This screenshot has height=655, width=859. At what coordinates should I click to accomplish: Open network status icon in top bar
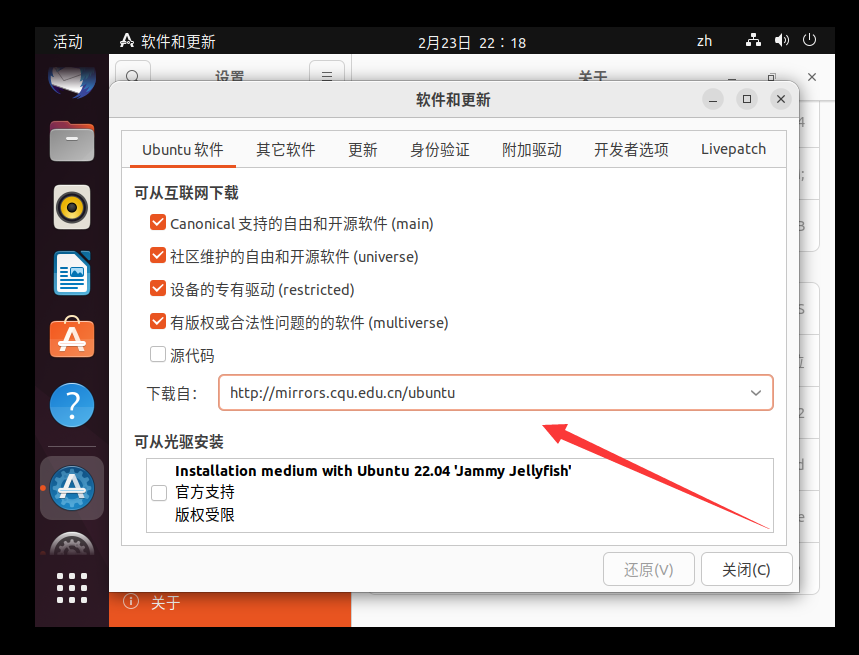click(753, 41)
